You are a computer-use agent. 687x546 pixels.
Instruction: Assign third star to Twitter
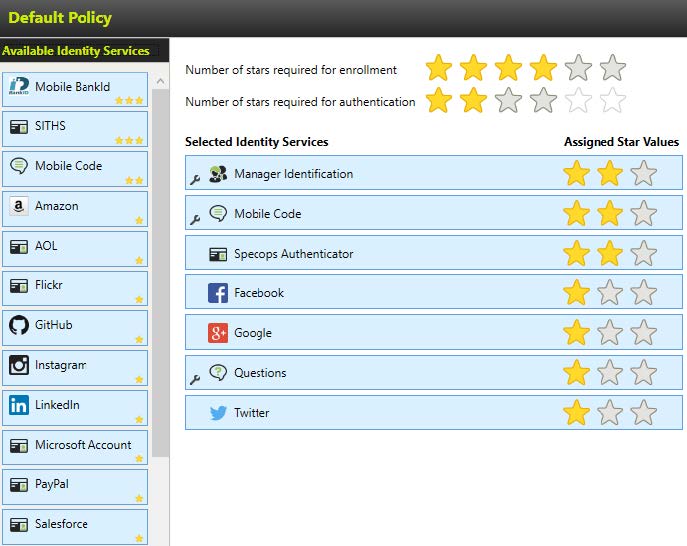click(643, 412)
